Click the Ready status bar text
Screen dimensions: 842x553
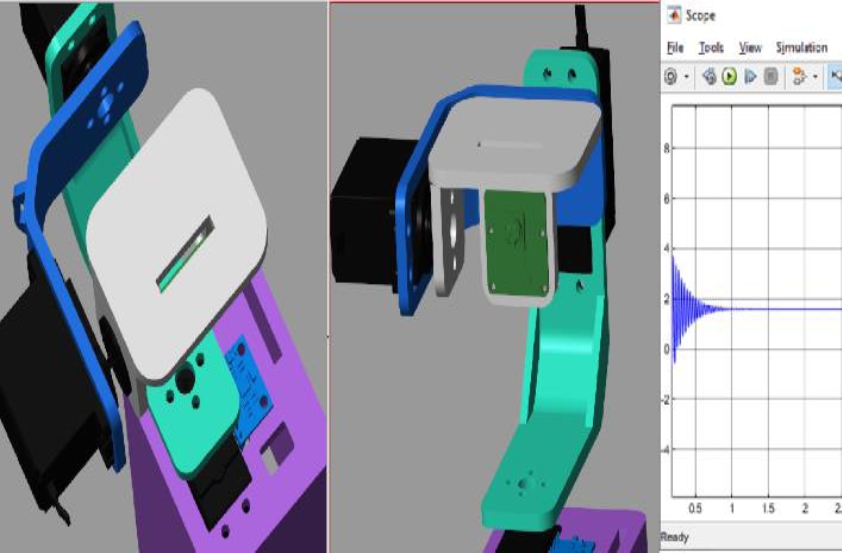pos(676,537)
